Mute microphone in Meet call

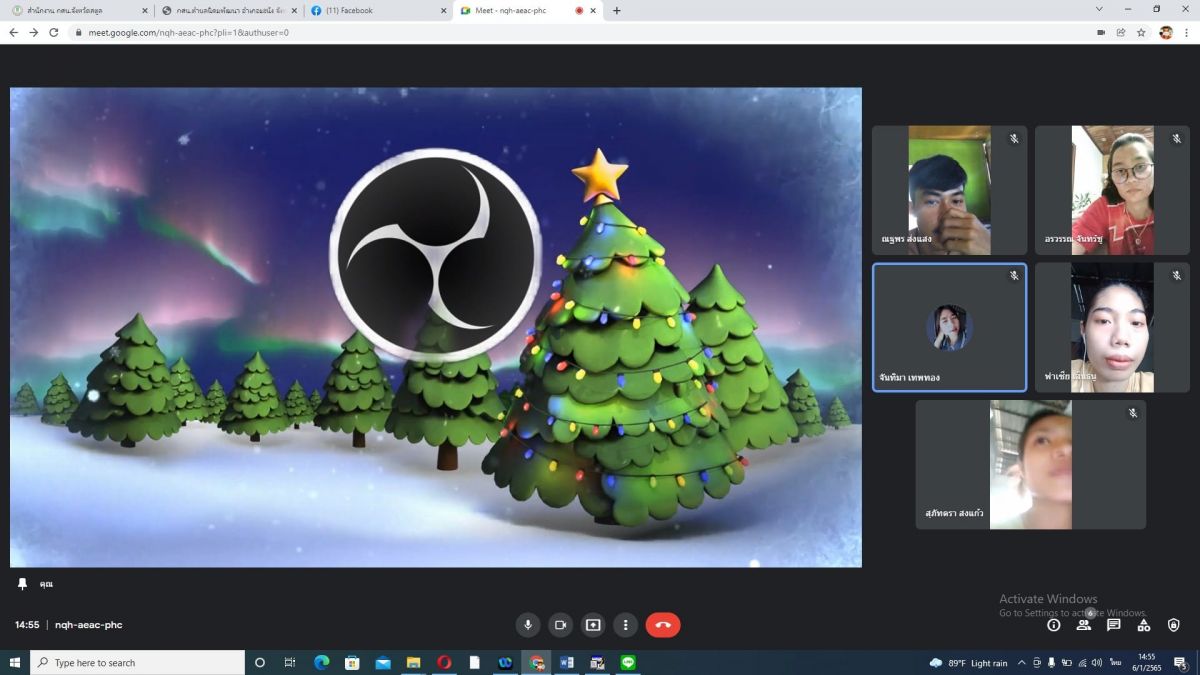[x=528, y=625]
